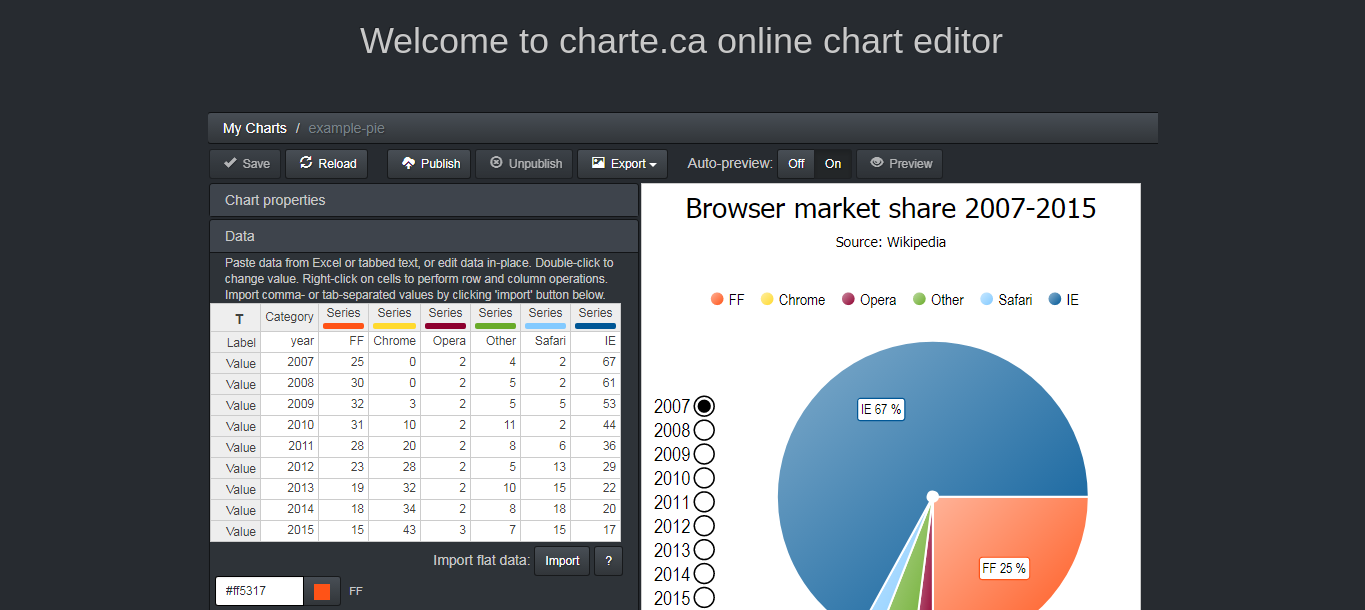This screenshot has height=610, width=1365.
Task: Click the FF value 25 in the 2007 row
Action: [x=344, y=363]
